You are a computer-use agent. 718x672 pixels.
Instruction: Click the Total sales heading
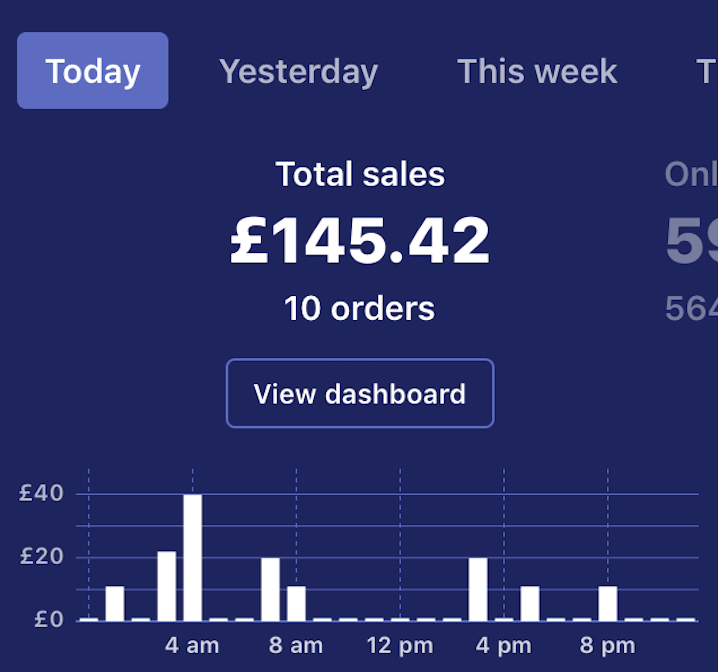point(360,175)
